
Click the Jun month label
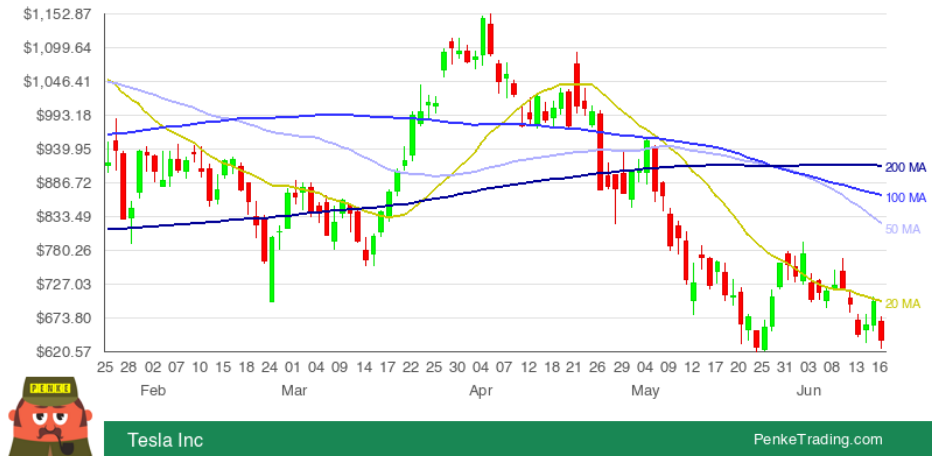point(808,391)
